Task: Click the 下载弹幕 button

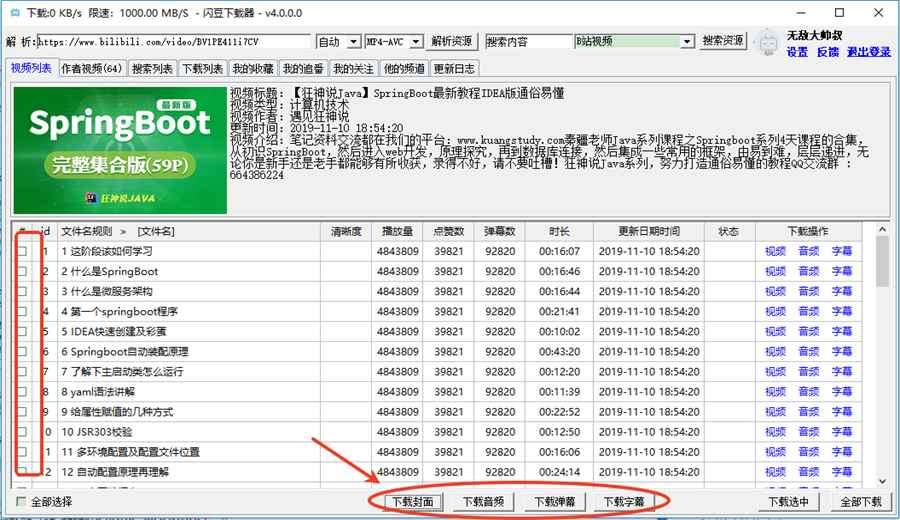Action: pyautogui.click(x=555, y=502)
